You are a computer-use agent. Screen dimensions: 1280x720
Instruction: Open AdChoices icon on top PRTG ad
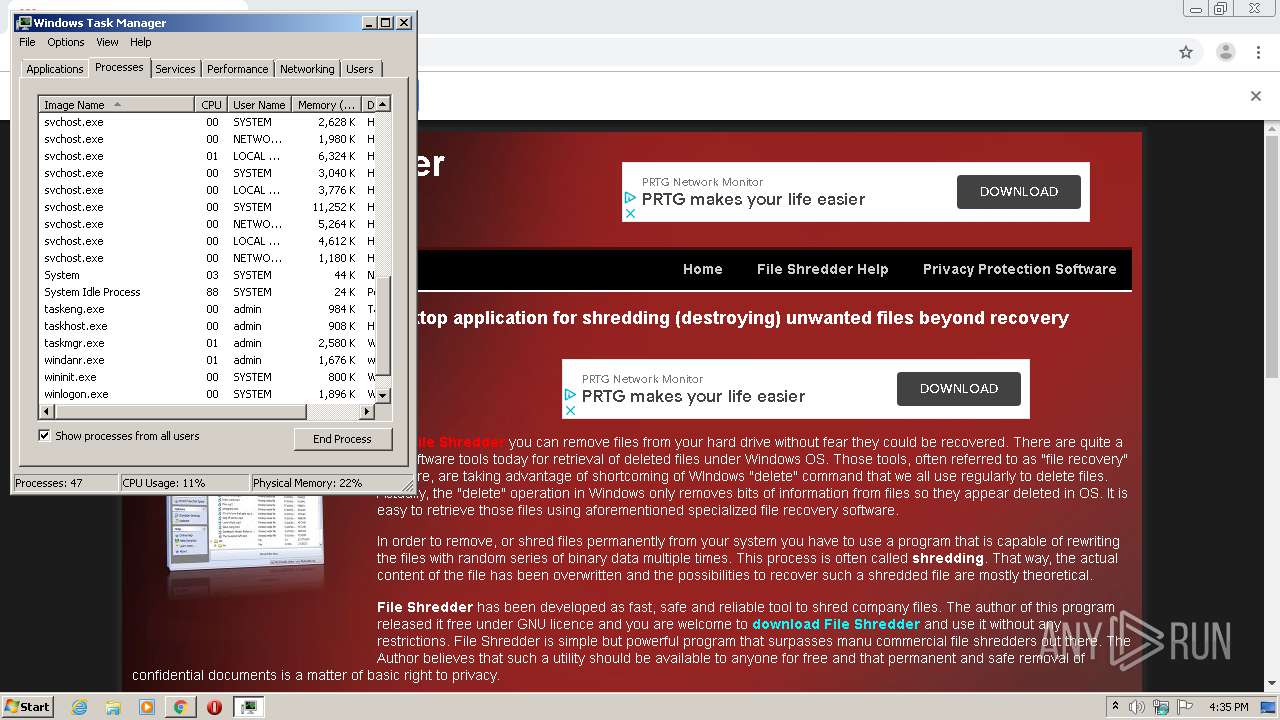click(x=630, y=199)
